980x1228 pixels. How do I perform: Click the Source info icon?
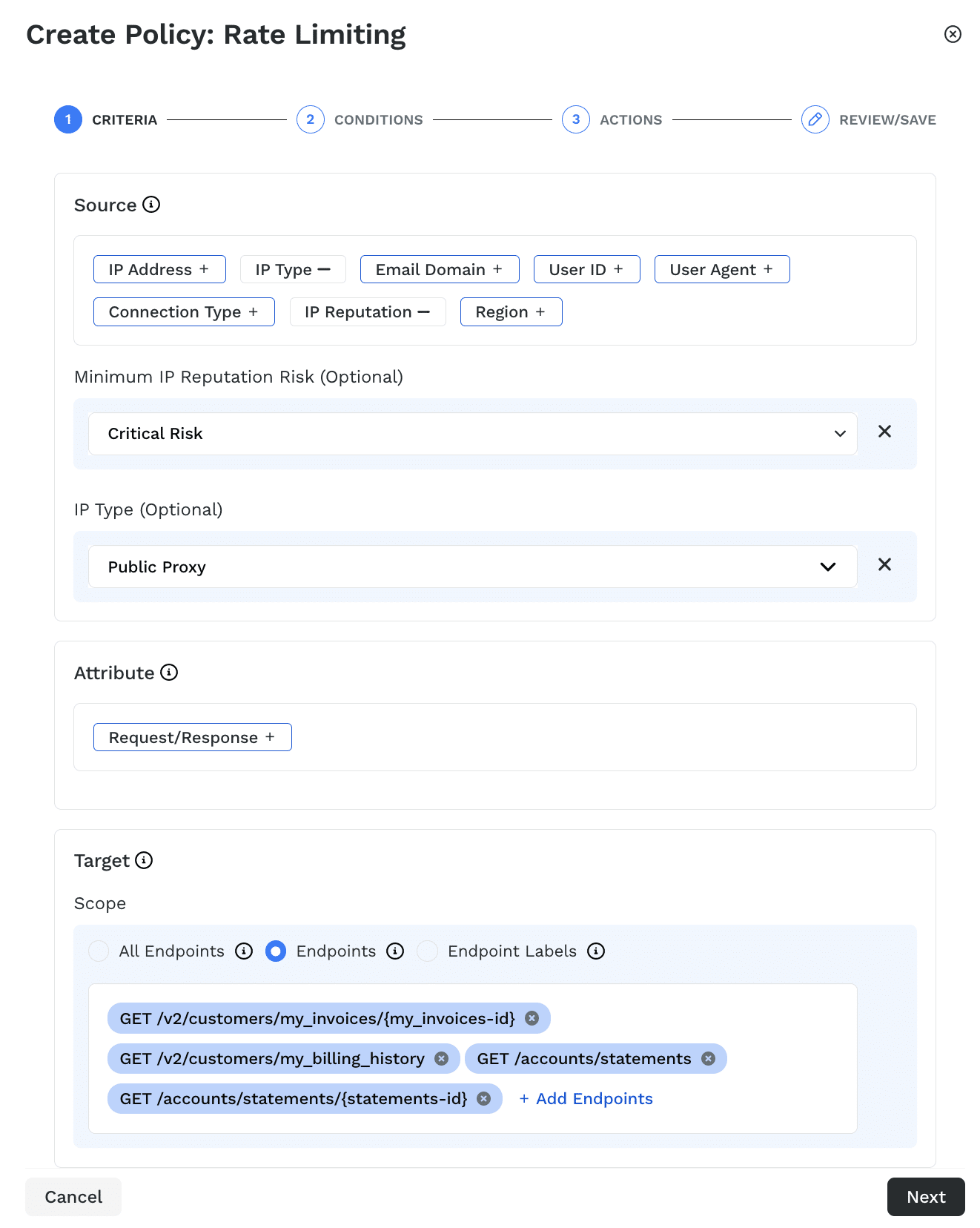tap(151, 205)
